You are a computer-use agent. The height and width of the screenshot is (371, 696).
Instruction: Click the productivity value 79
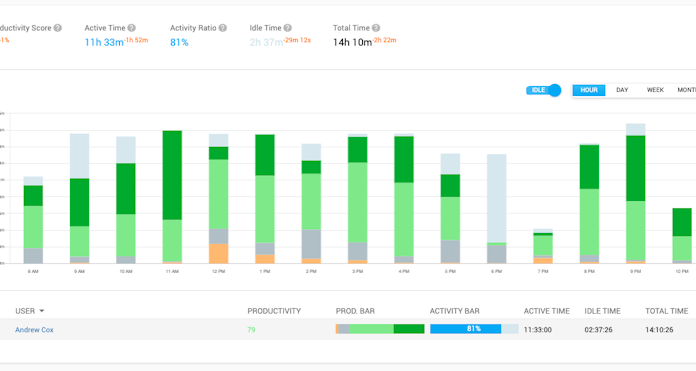(x=251, y=330)
